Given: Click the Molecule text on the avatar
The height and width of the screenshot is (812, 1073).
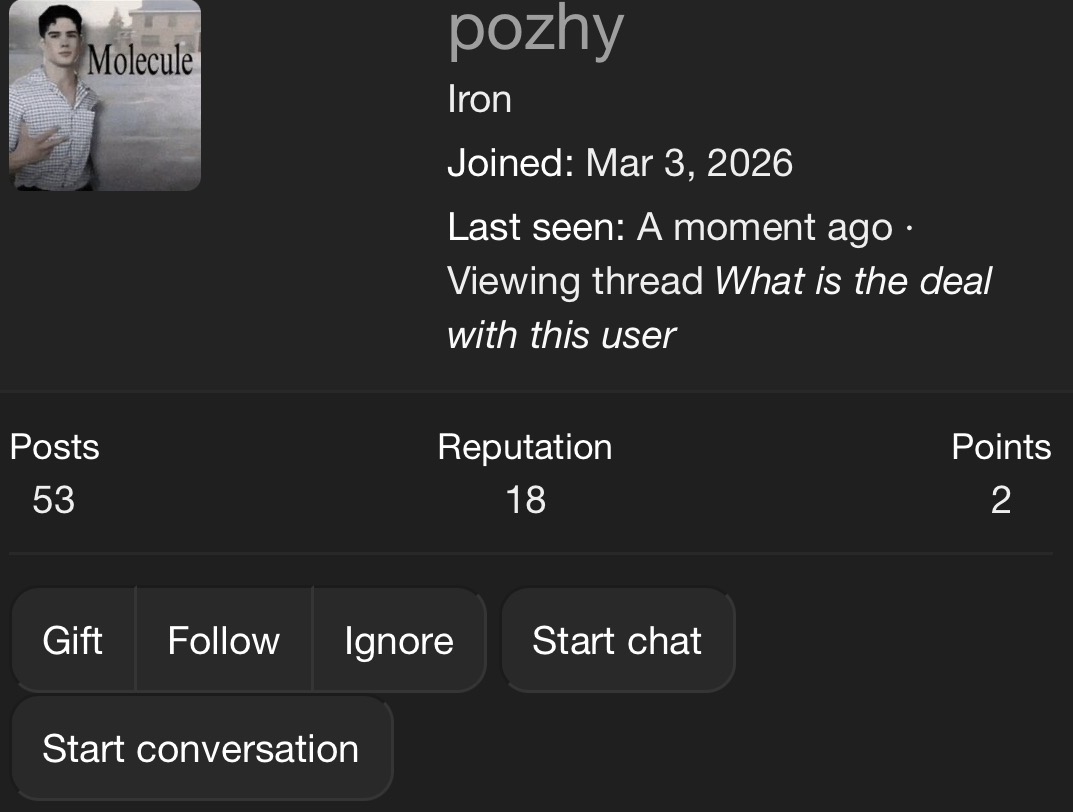Looking at the screenshot, I should pyautogui.click(x=140, y=60).
